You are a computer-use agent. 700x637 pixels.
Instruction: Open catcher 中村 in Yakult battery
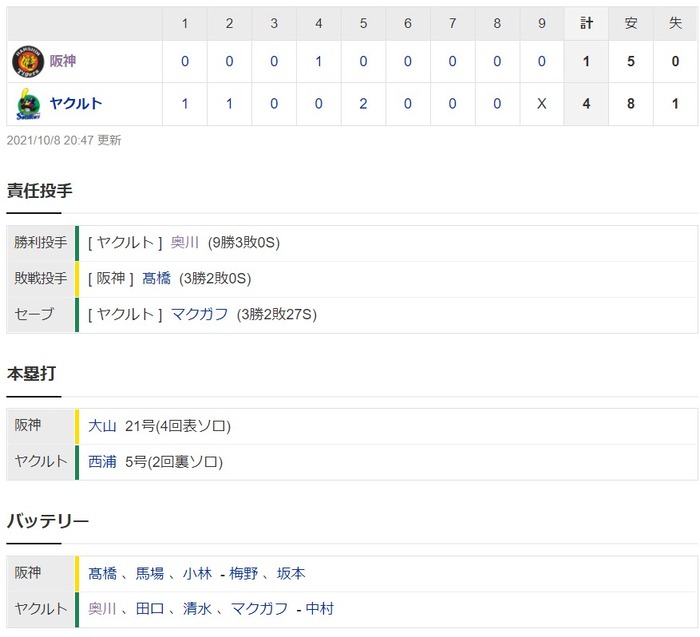320,609
